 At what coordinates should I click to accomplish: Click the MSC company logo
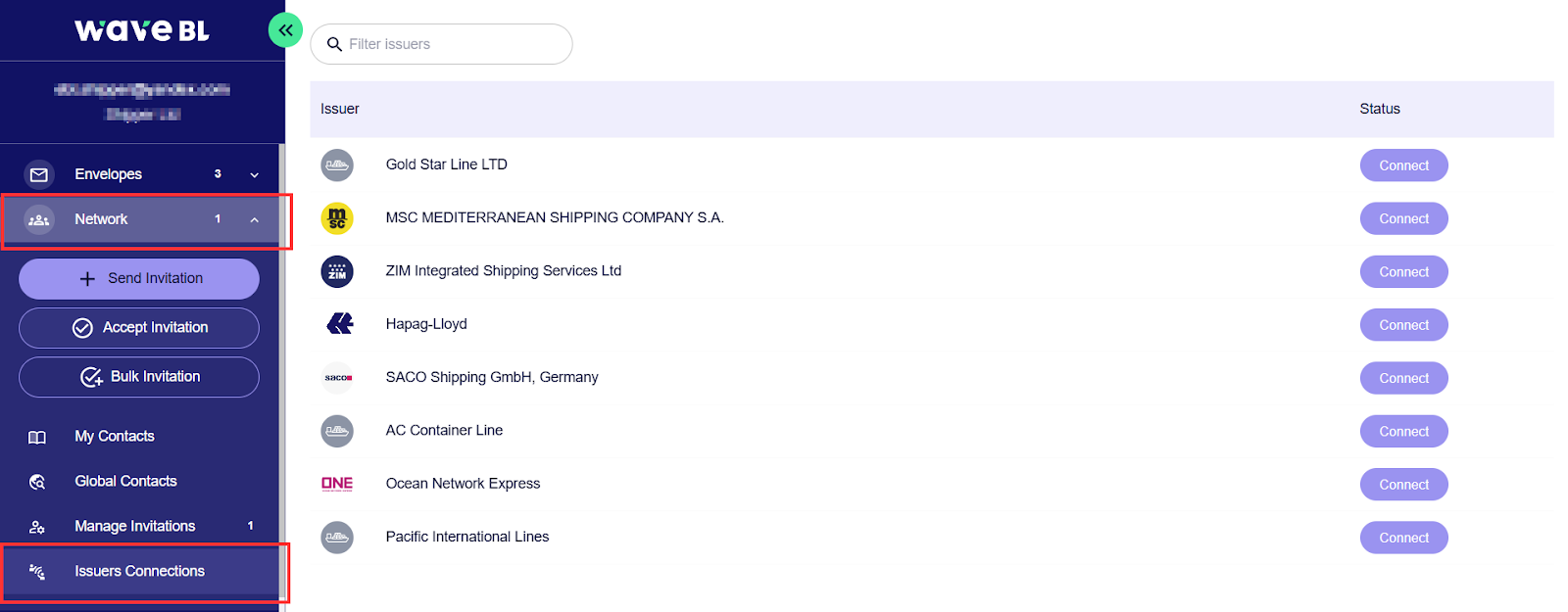tap(337, 218)
